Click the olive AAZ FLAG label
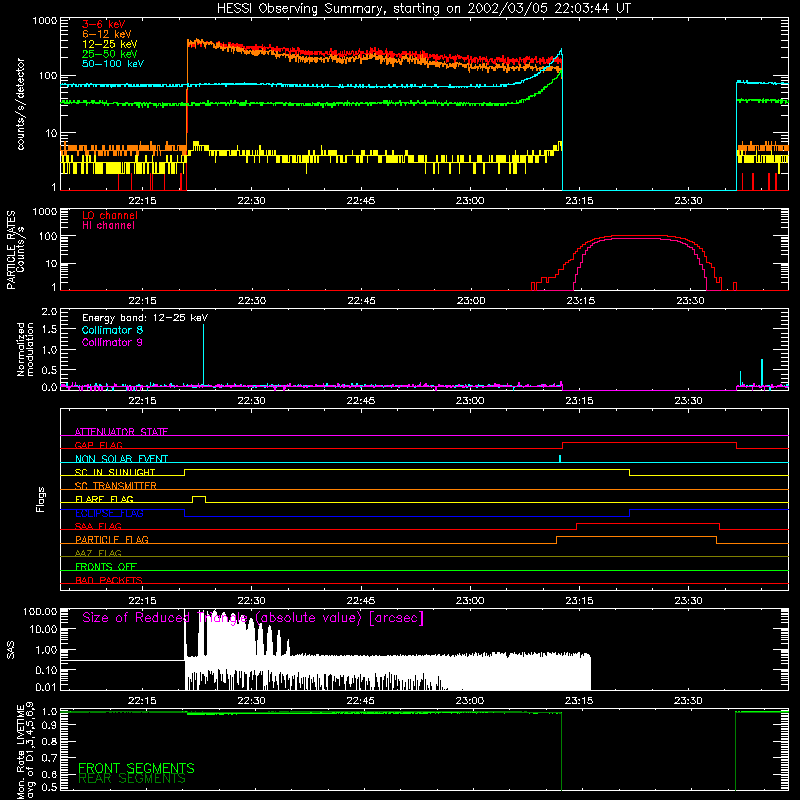This screenshot has height=800, width=800. 98,553
